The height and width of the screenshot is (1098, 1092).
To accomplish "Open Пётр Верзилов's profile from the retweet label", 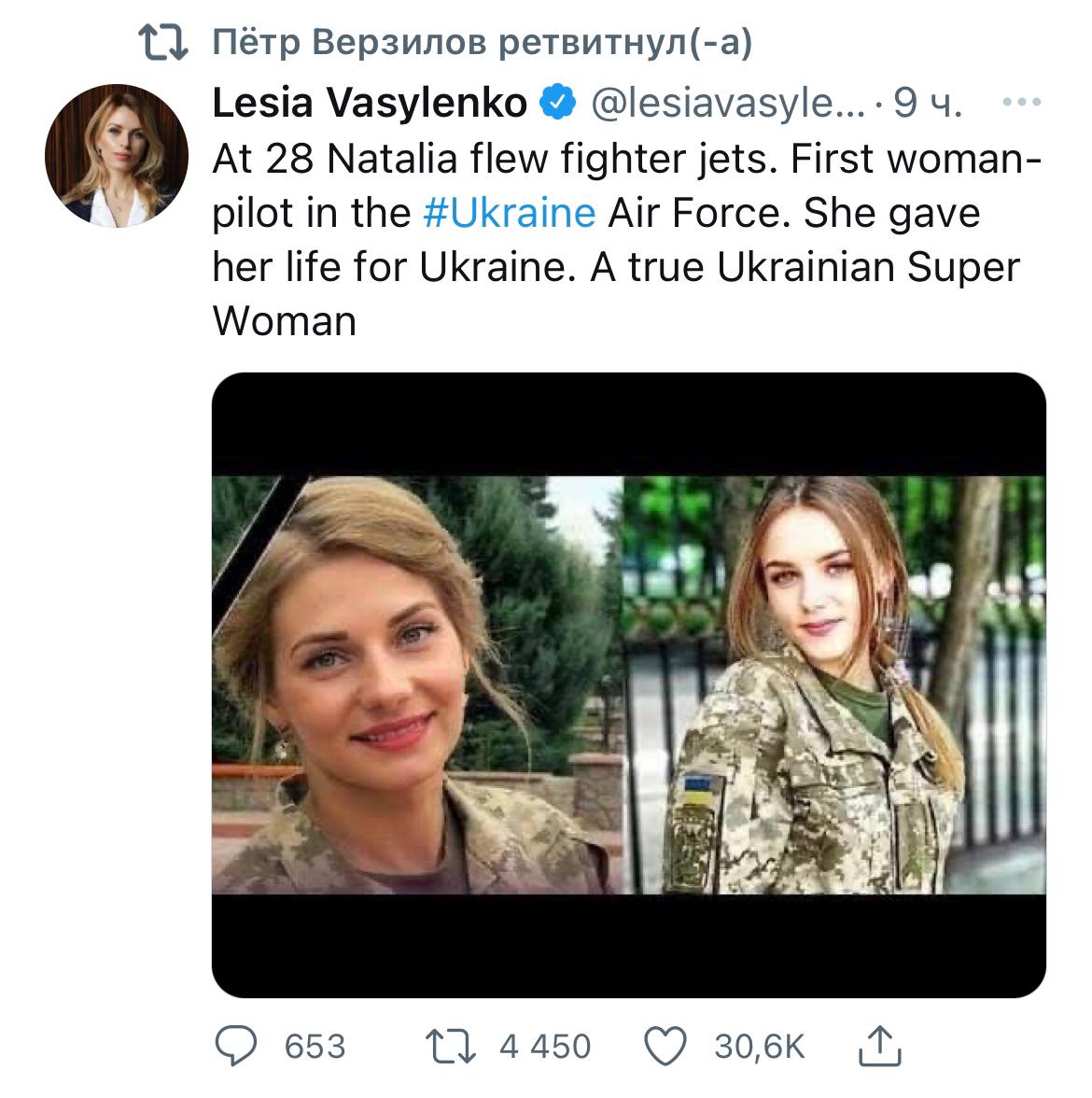I will point(349,43).
